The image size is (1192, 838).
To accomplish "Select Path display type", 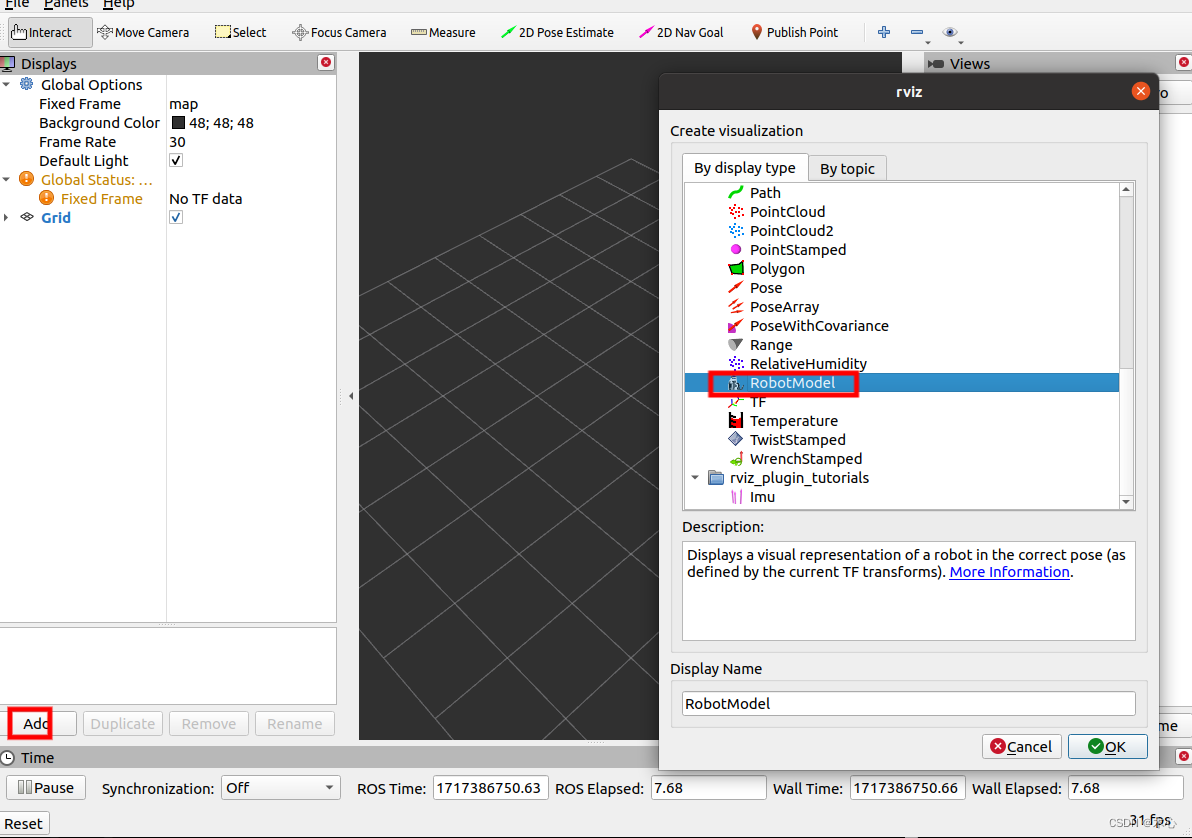I will (765, 192).
